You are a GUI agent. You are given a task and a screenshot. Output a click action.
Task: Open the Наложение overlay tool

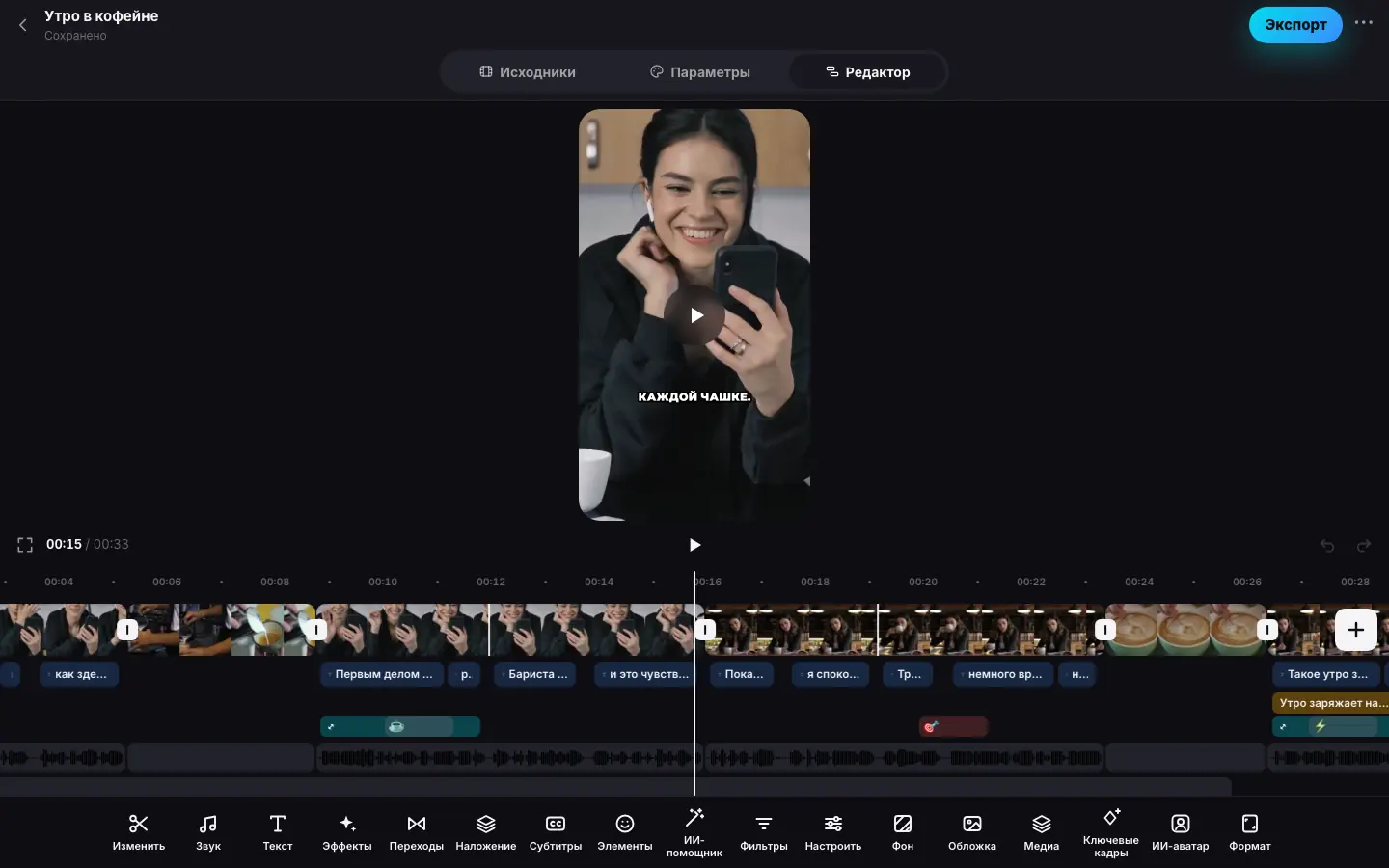pyautogui.click(x=486, y=832)
